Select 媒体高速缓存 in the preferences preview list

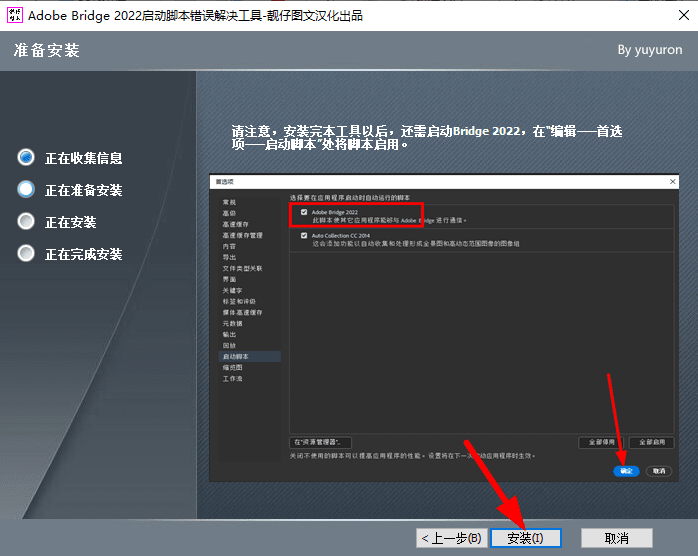pyautogui.click(x=243, y=312)
